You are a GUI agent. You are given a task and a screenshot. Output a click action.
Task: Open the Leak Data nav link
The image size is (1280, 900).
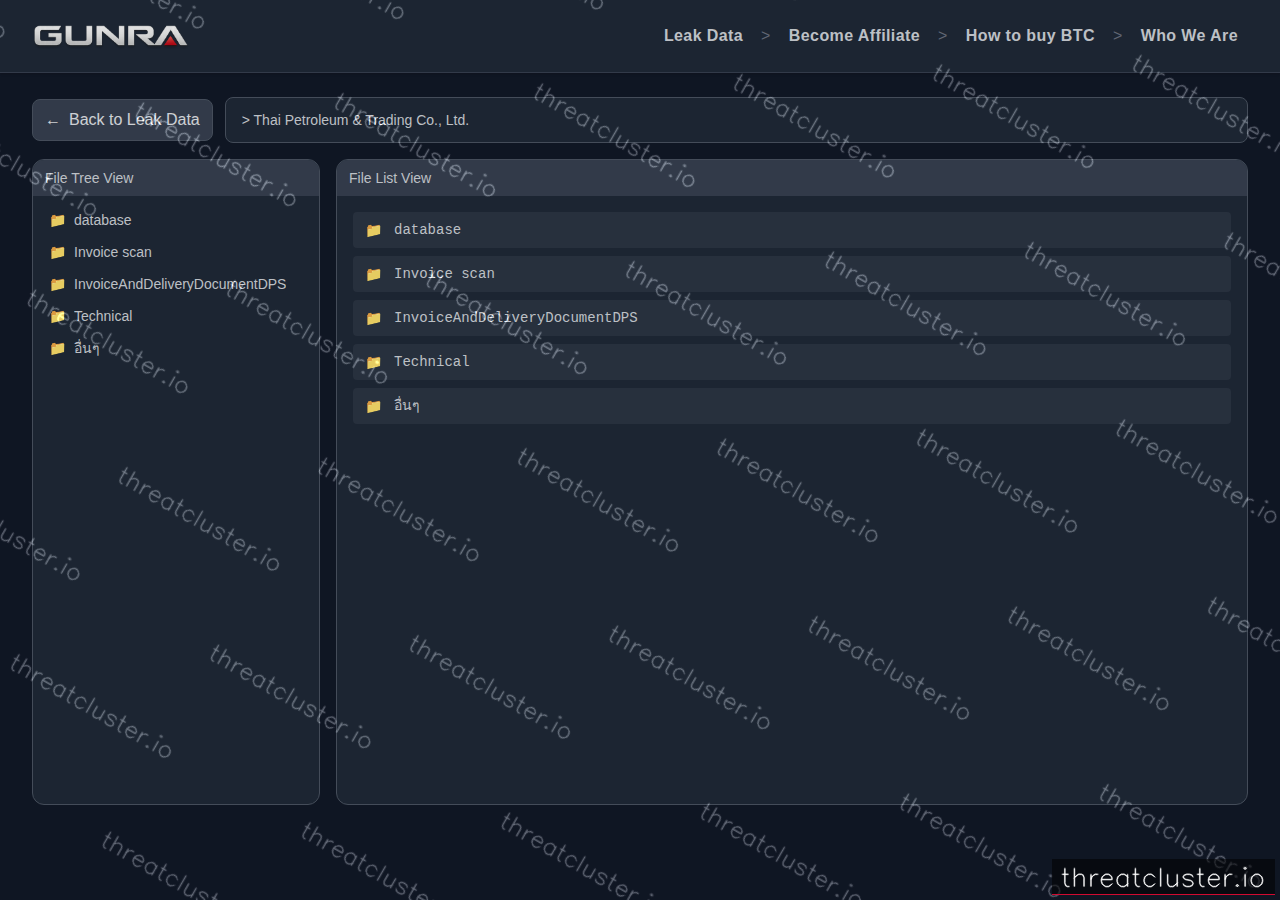(x=703, y=36)
